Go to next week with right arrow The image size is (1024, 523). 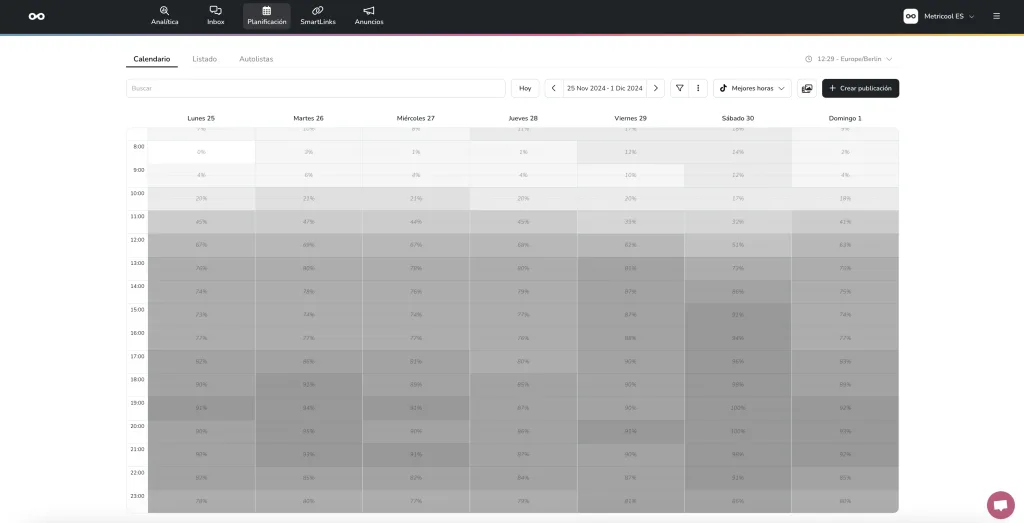pyautogui.click(x=655, y=88)
